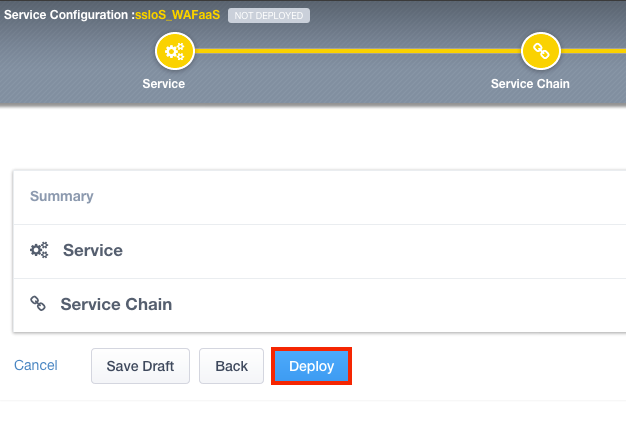Expand the Service summary row title
626x422 pixels.
click(93, 251)
